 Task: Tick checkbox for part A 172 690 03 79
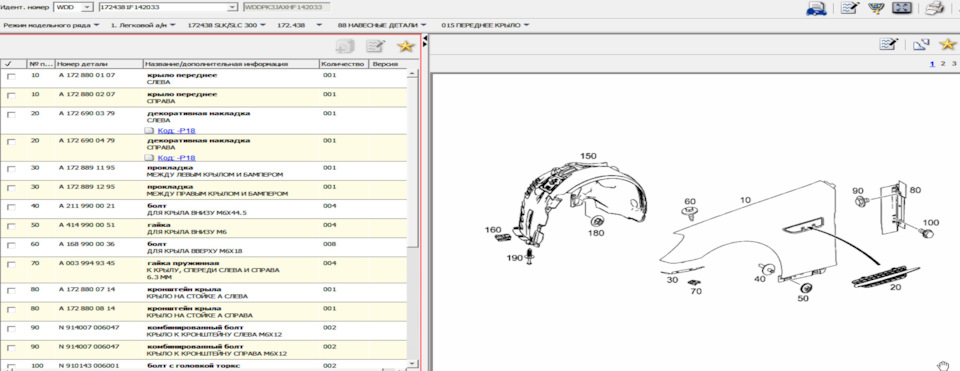point(10,115)
